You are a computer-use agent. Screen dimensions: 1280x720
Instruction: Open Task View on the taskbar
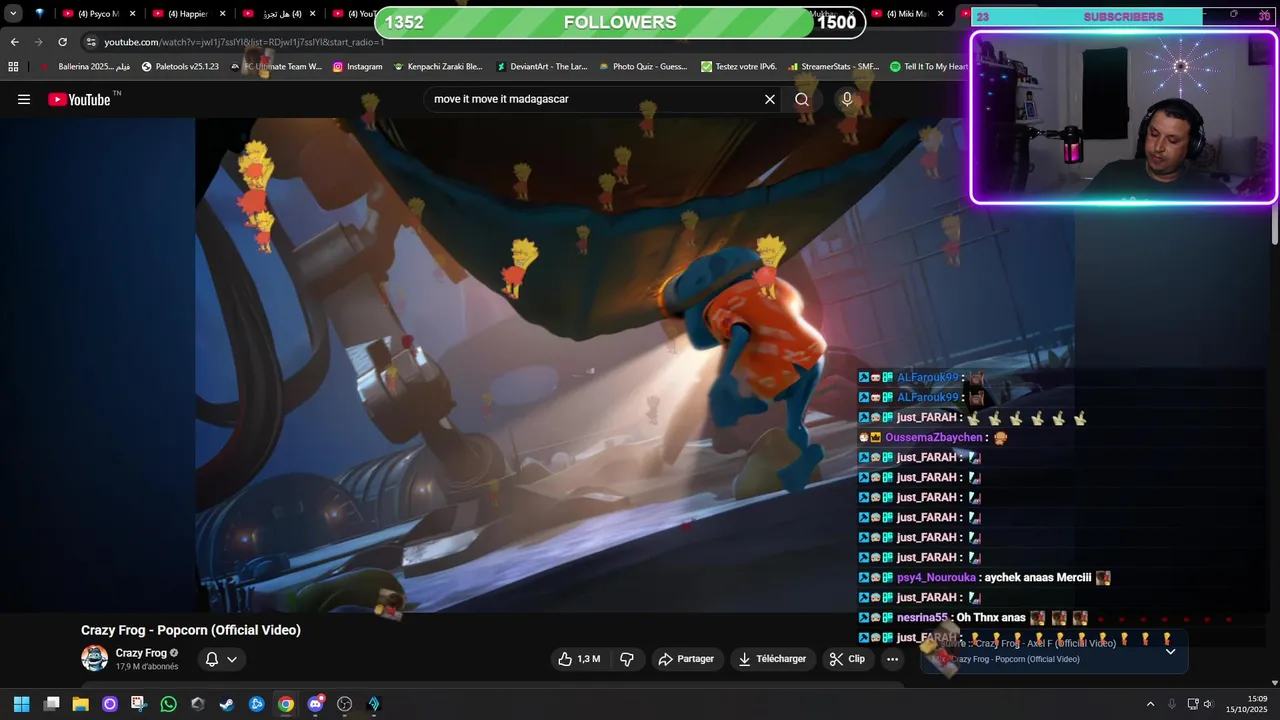pyautogui.click(x=51, y=704)
